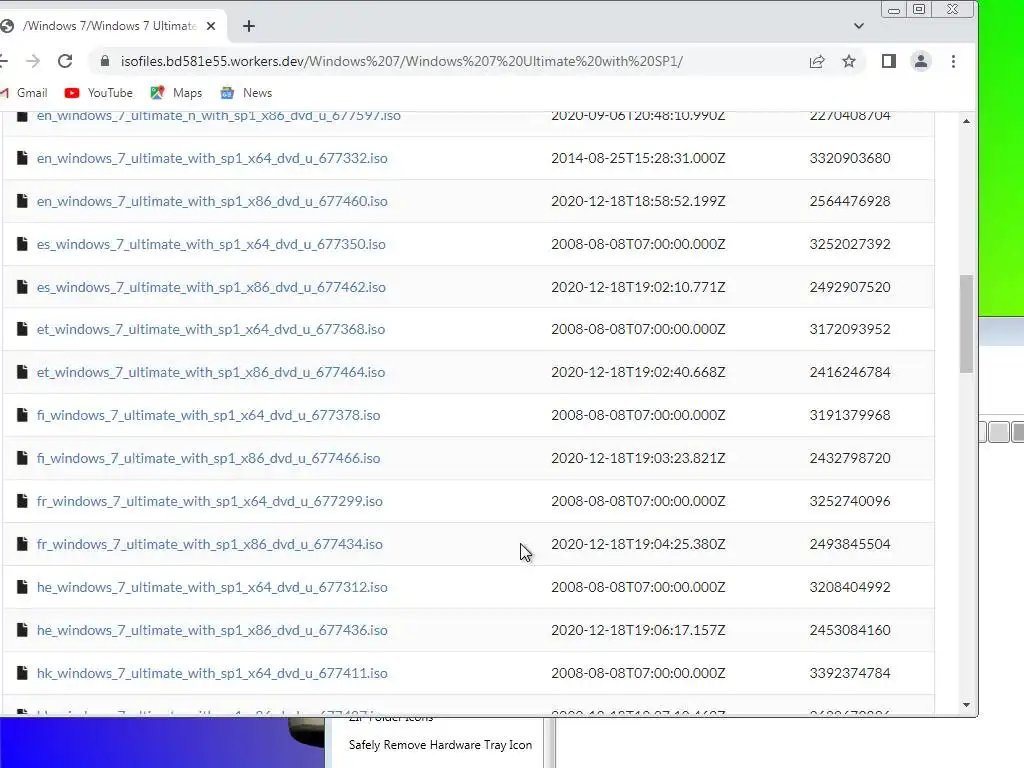Screen dimensions: 1024x768
Task: Download fi_windows_7_ultimate_with_sp1_x86_dvd_u_677466.iso
Action: point(208,458)
